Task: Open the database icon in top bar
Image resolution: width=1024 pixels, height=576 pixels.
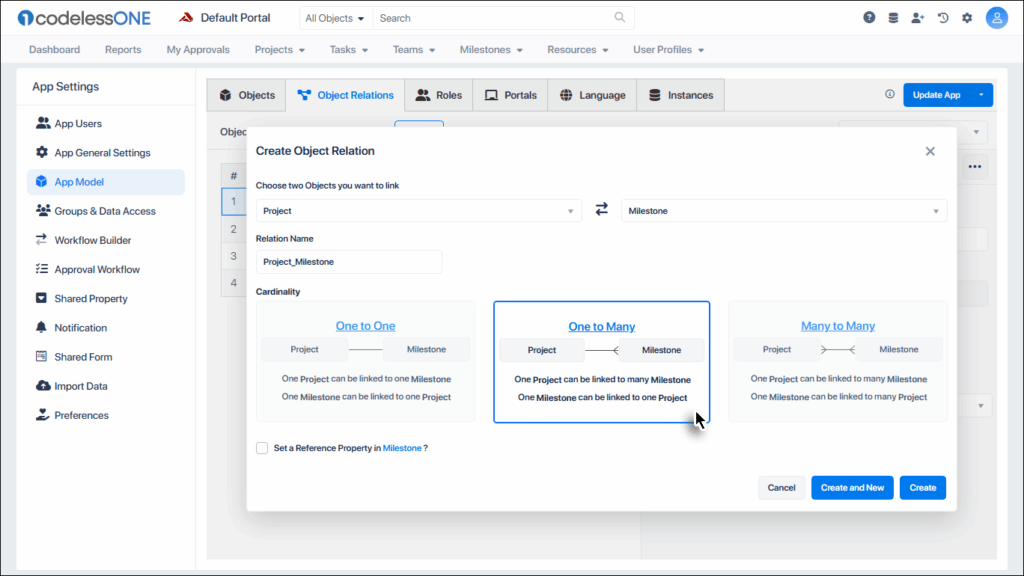Action: pos(893,18)
